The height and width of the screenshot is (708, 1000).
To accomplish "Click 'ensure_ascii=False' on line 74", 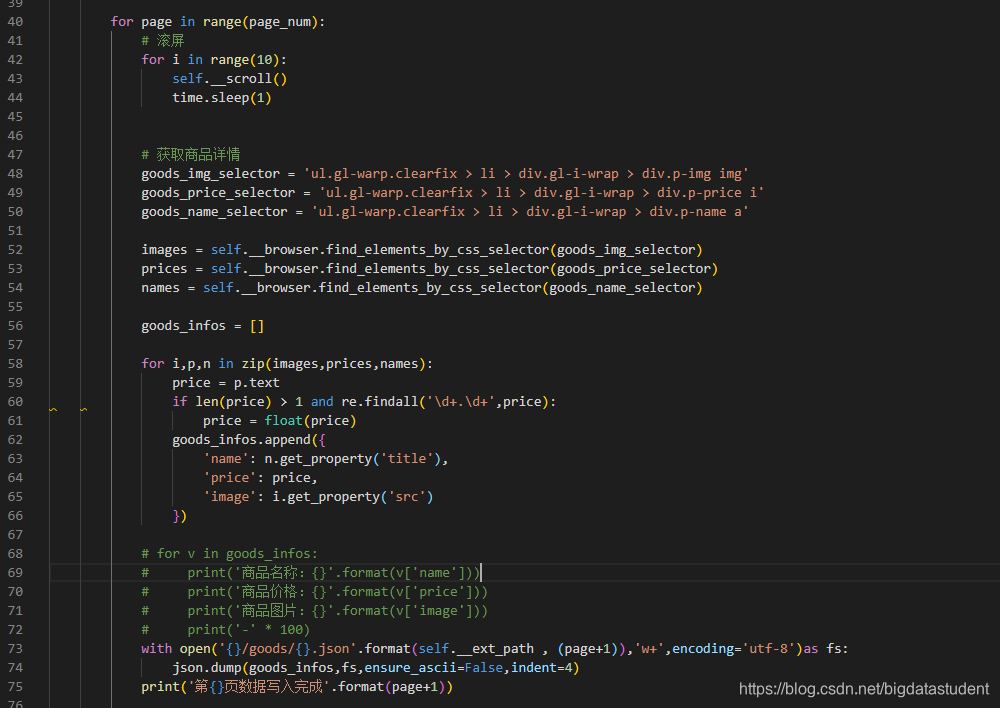I will click(x=434, y=668).
